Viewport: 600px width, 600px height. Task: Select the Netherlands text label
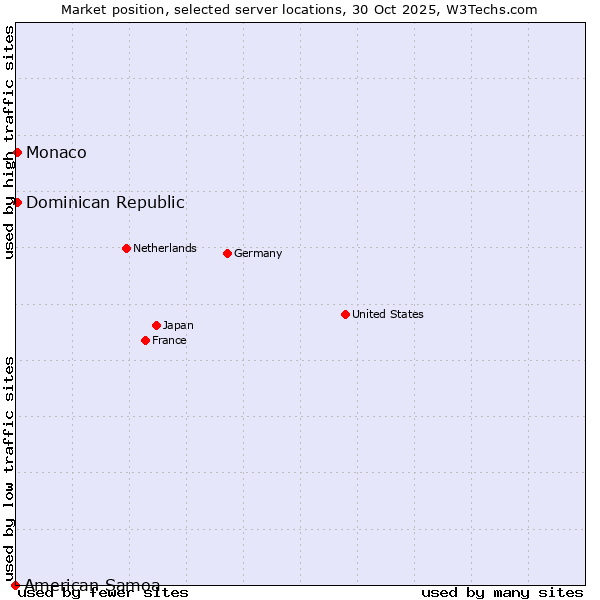pyautogui.click(x=164, y=248)
